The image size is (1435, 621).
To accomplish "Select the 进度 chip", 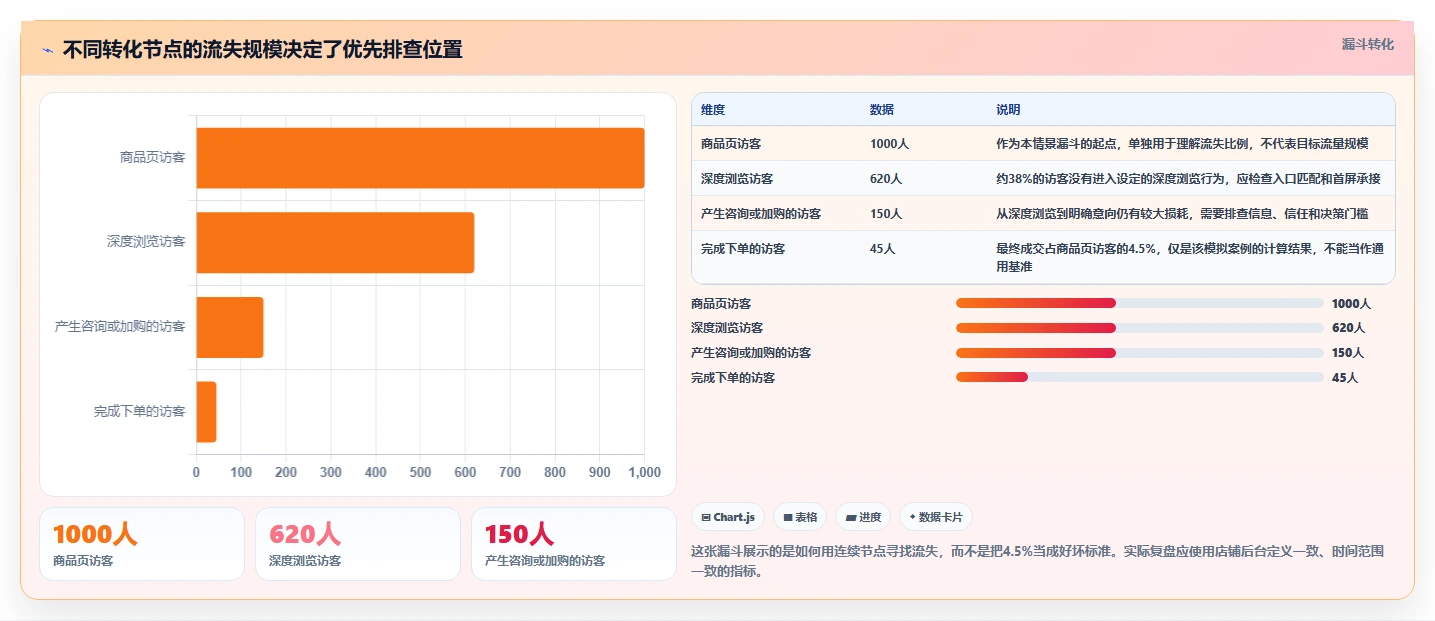I will pyautogui.click(x=863, y=517).
